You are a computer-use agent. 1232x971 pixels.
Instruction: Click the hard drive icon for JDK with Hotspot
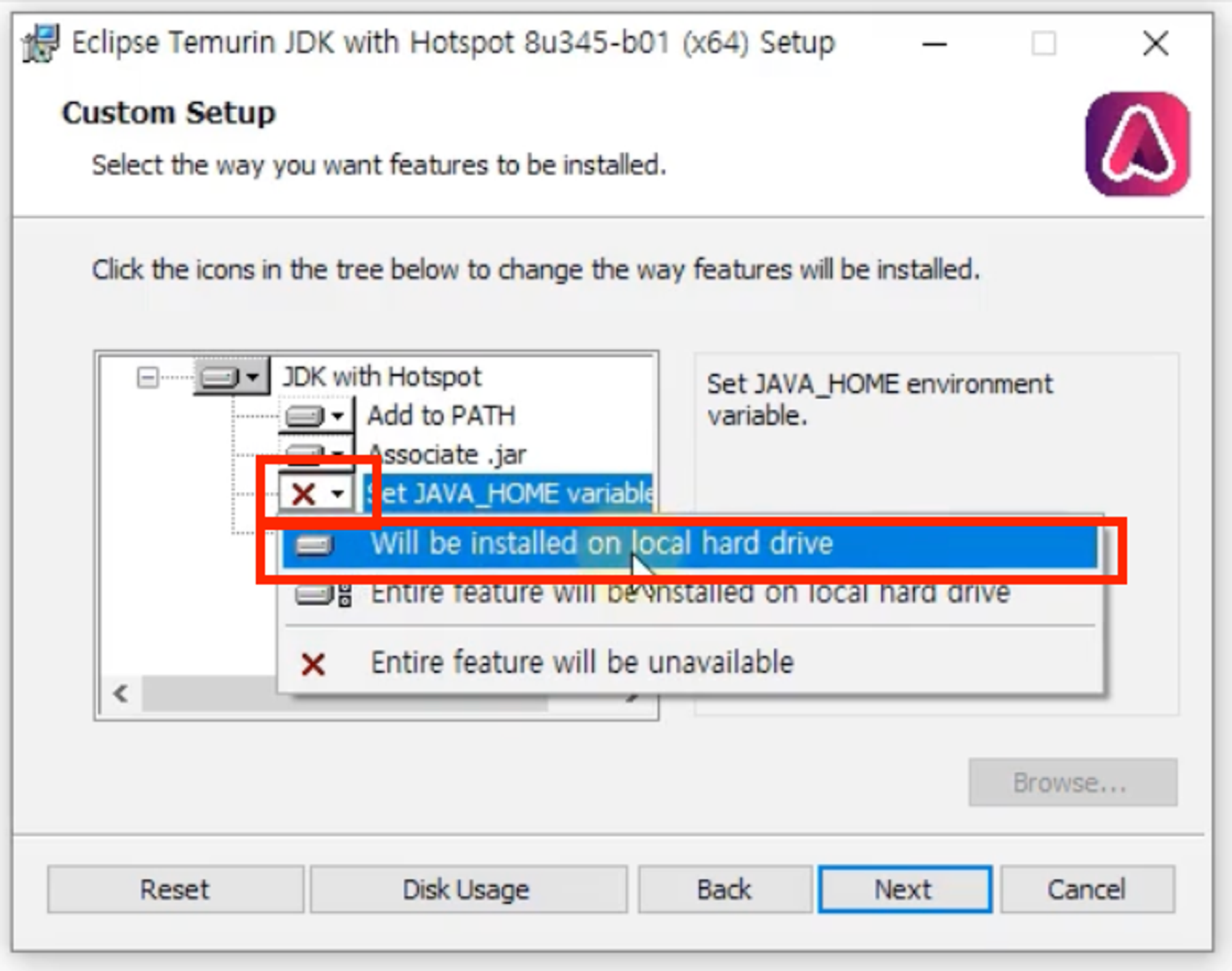220,376
